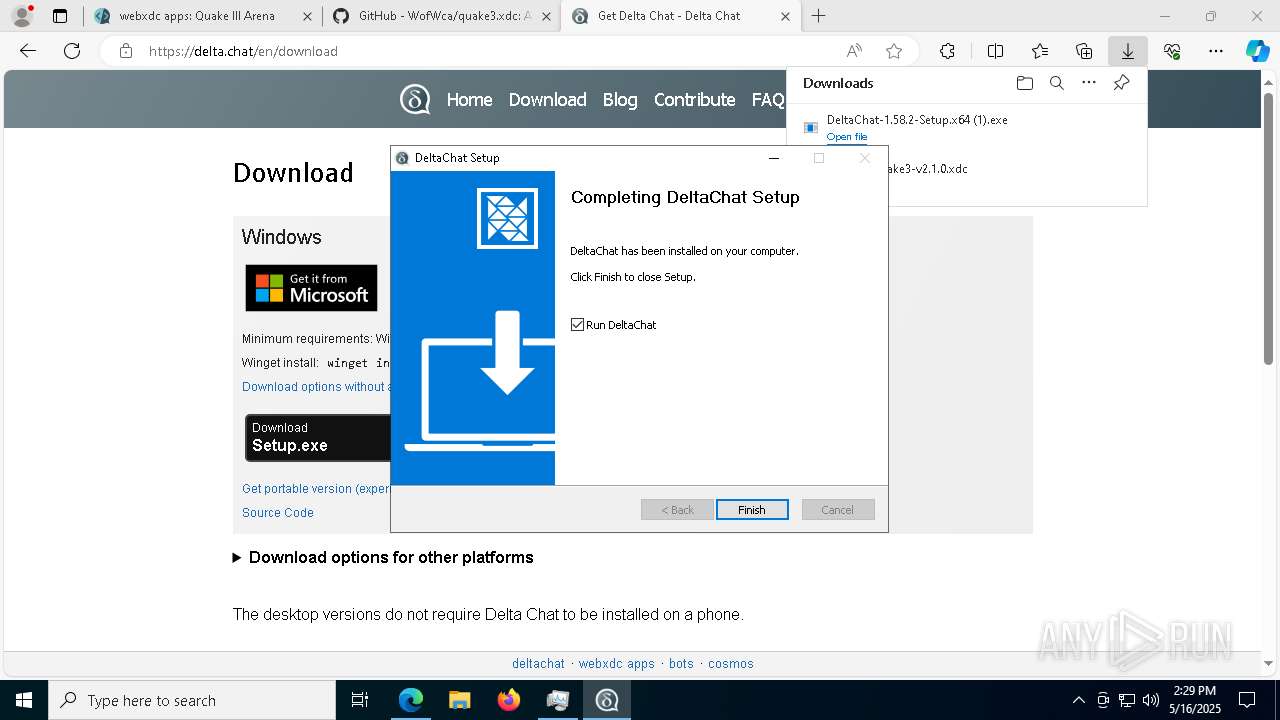Select the Get Delta Chat tab

[x=681, y=16]
